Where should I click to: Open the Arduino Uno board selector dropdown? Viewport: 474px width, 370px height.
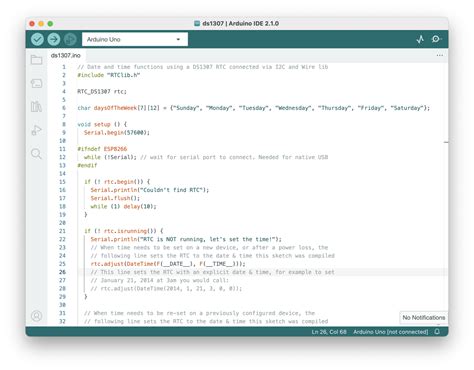(135, 39)
